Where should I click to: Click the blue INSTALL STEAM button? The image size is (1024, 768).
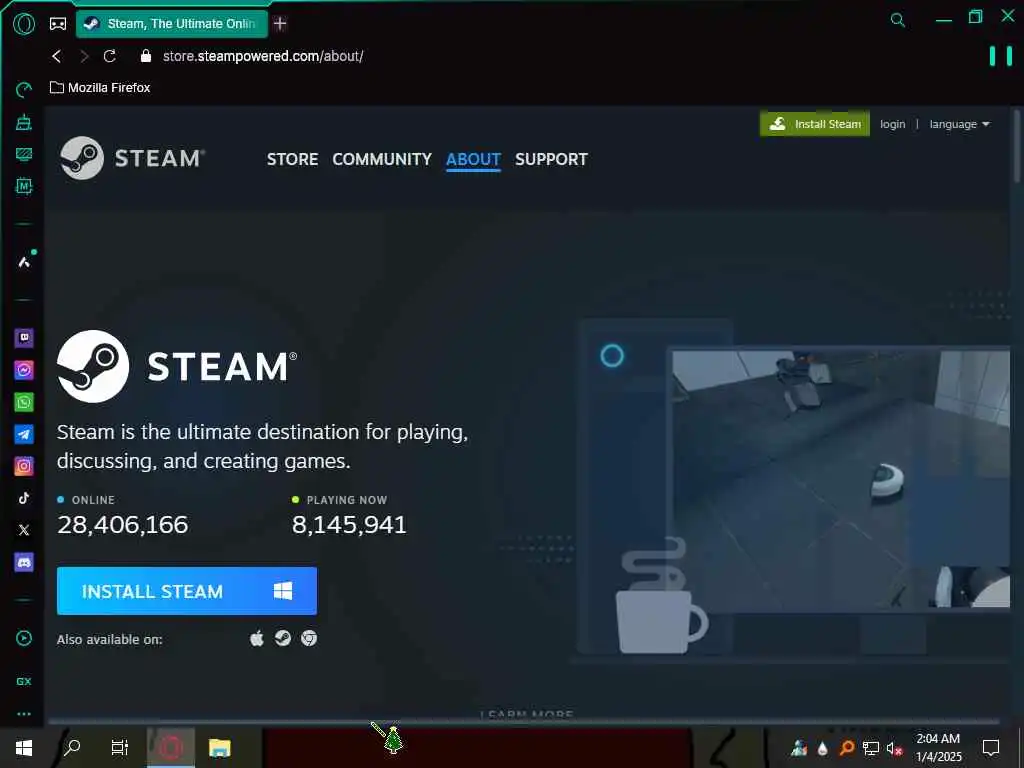coord(187,591)
